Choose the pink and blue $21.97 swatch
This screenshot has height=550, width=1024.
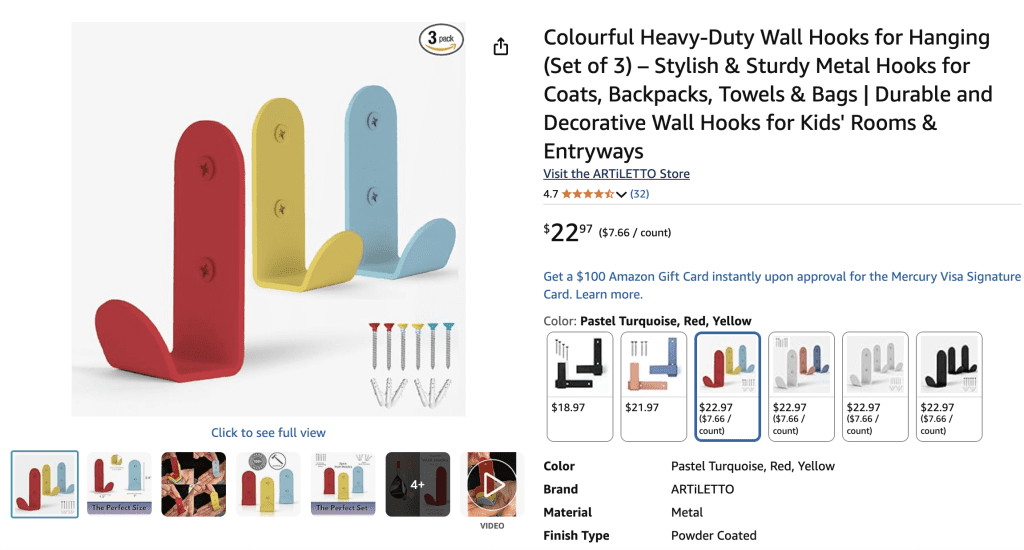[654, 386]
